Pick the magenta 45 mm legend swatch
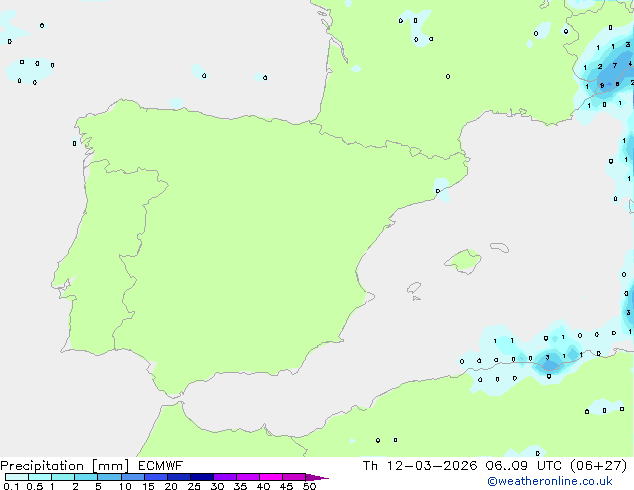This screenshot has height=490, width=634. pos(293,478)
